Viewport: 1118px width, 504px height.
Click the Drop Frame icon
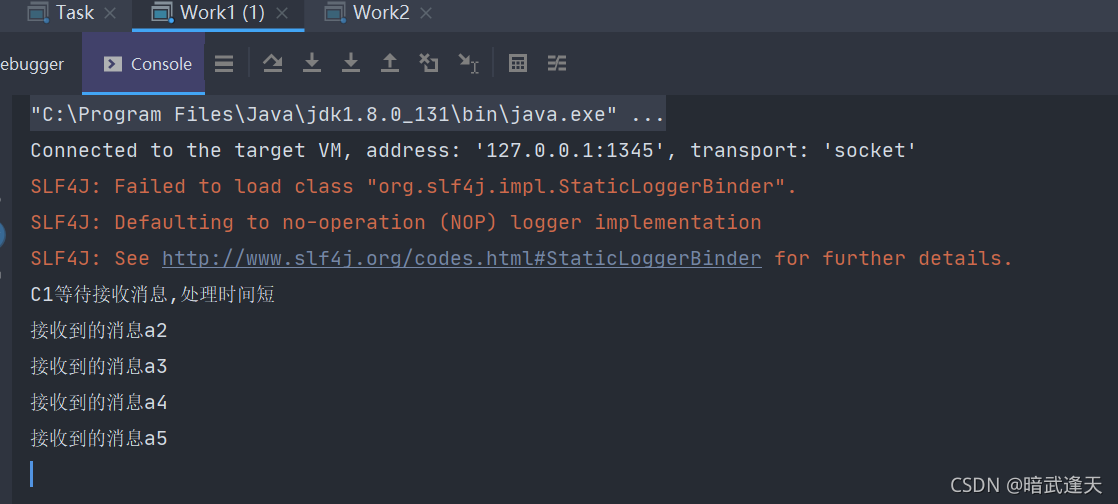(x=428, y=63)
